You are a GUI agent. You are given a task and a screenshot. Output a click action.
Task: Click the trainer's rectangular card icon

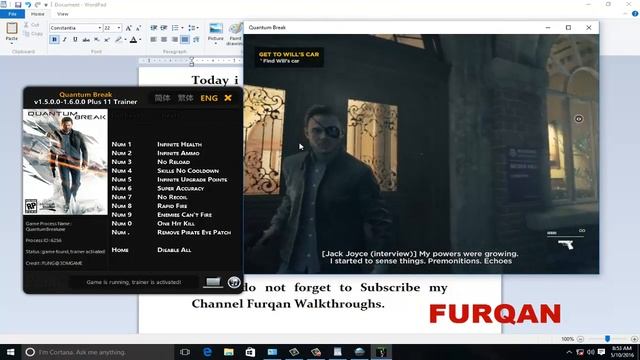213,282
